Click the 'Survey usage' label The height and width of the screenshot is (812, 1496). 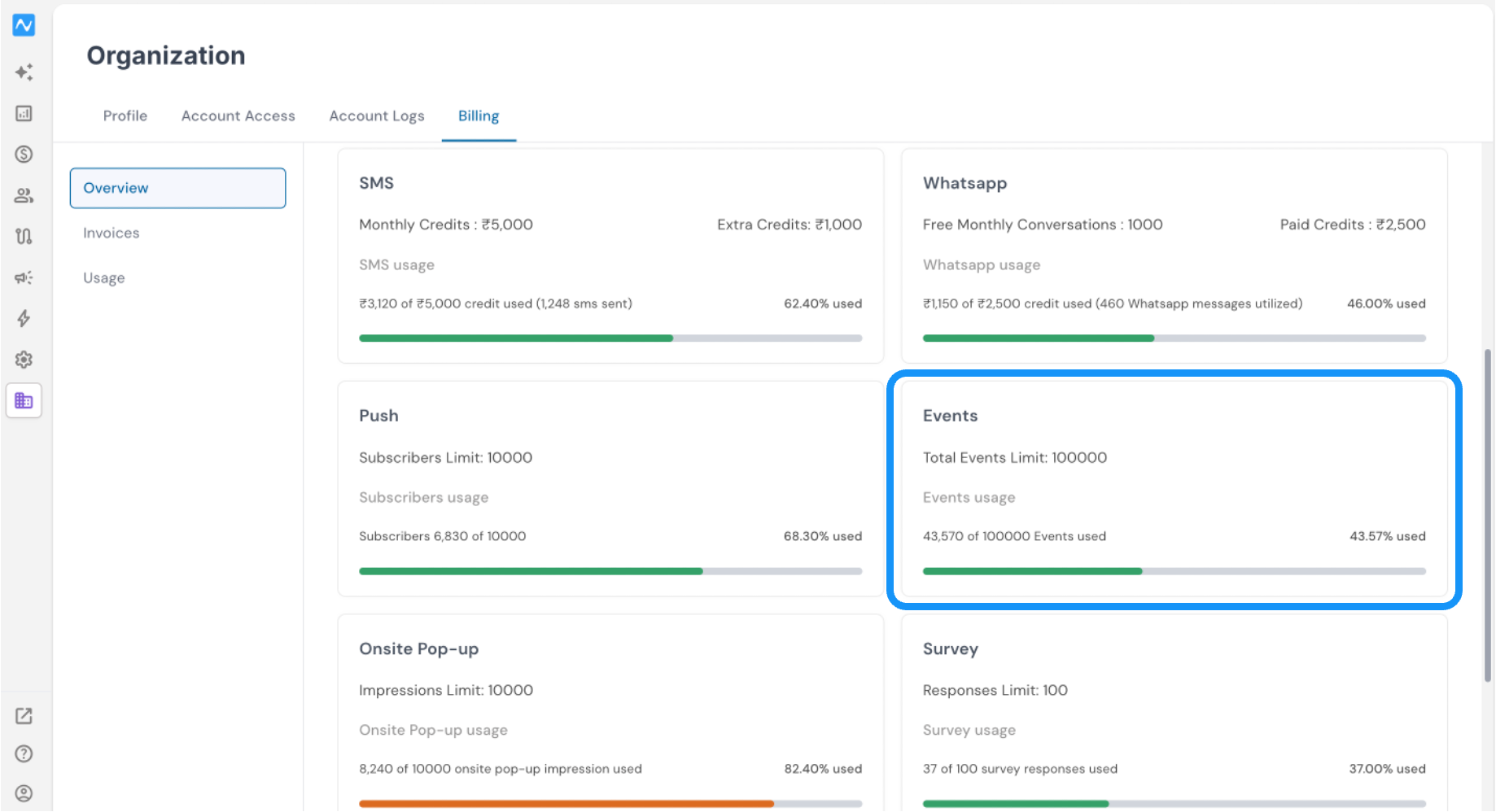tap(969, 730)
